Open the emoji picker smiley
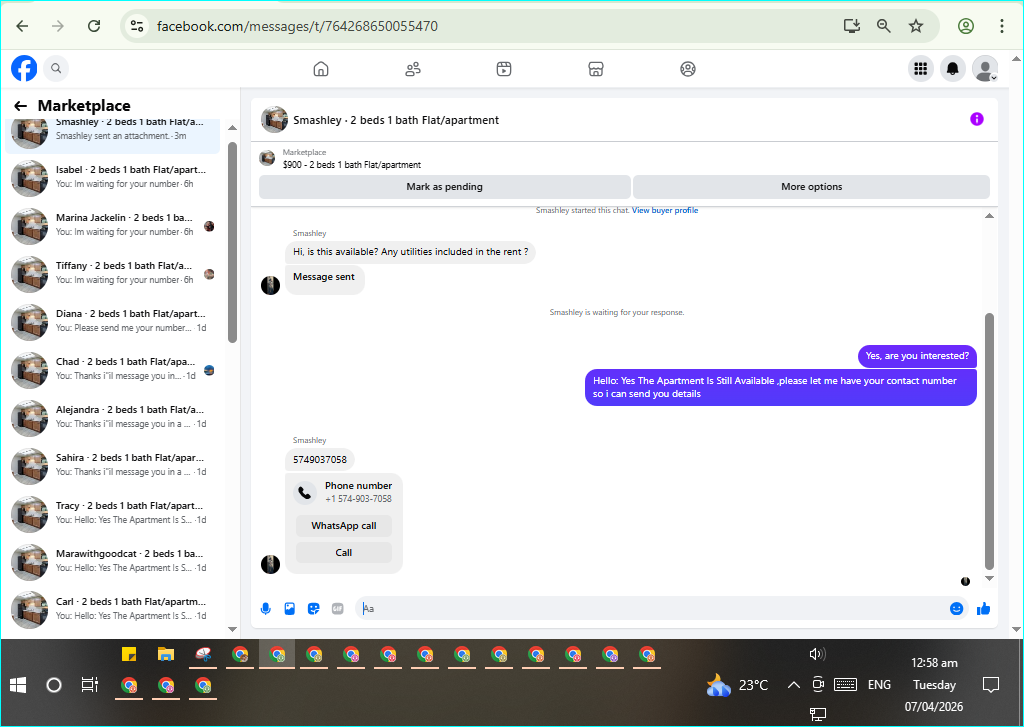The width and height of the screenshot is (1024, 727). tap(957, 609)
